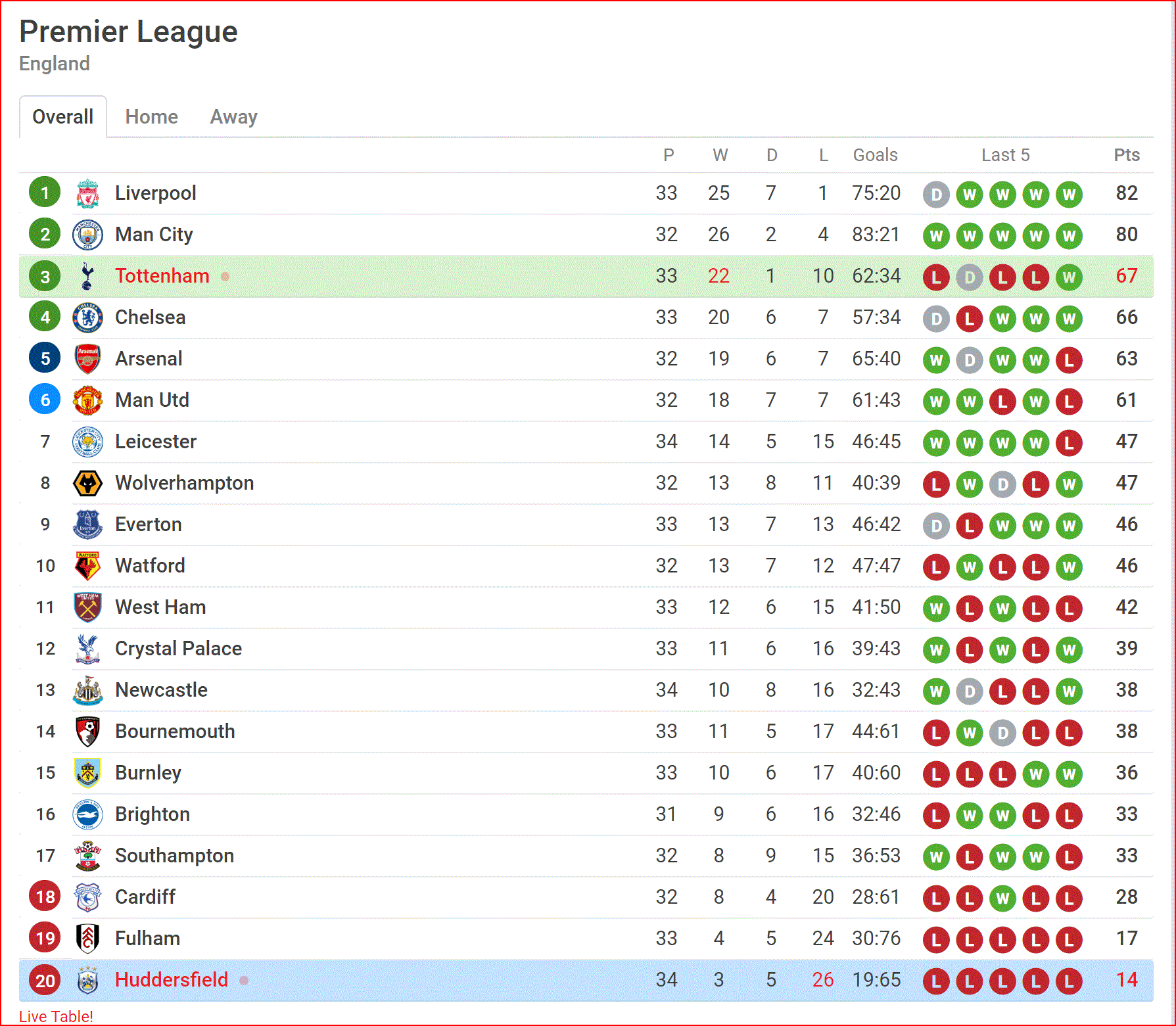The image size is (1176, 1026).
Task: Click the Tottenham cockerel logo
Action: [87, 276]
